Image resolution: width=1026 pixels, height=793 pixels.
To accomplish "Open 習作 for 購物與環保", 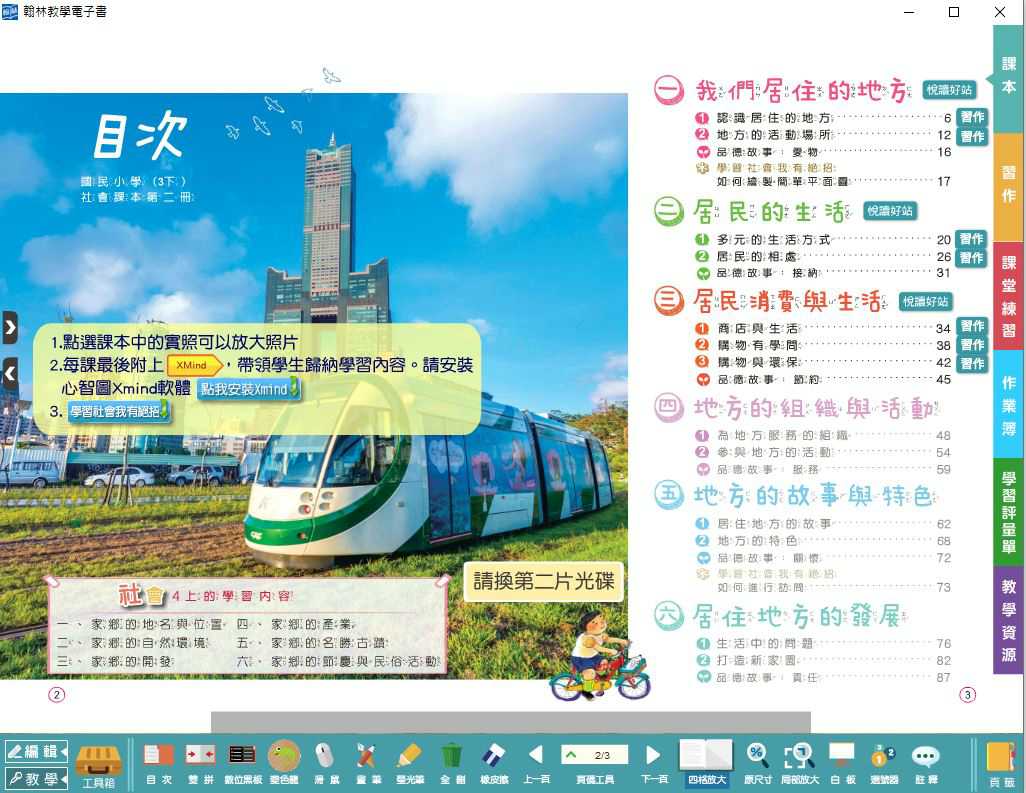I will (972, 364).
